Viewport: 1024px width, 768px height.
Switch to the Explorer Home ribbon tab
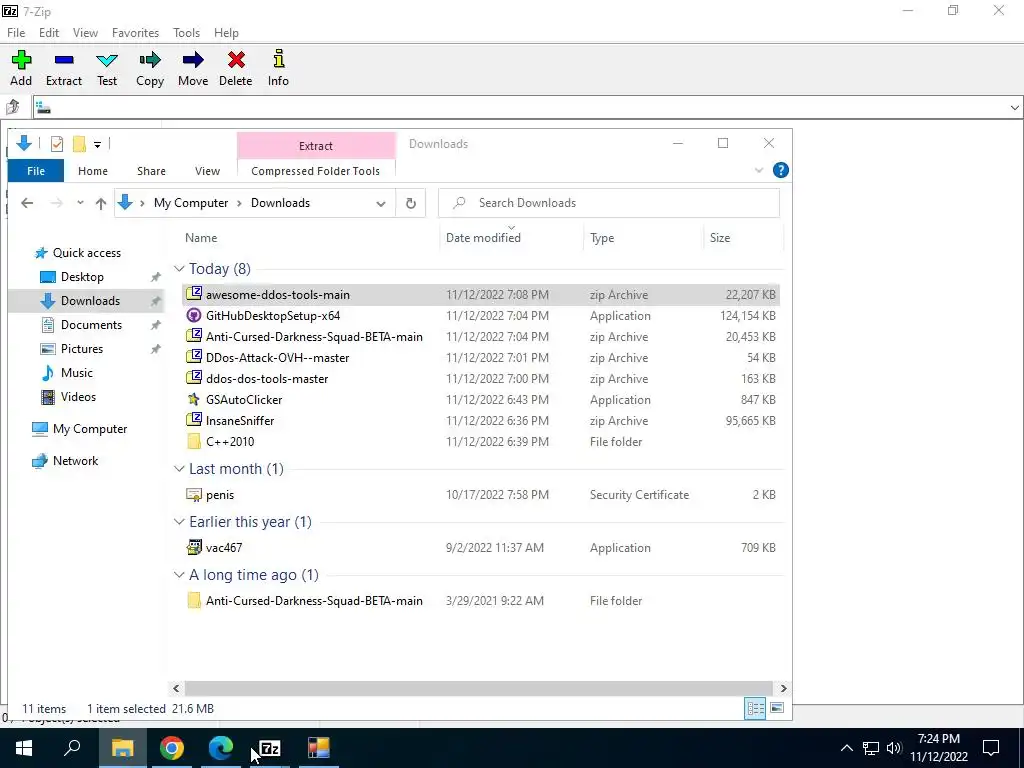click(93, 171)
